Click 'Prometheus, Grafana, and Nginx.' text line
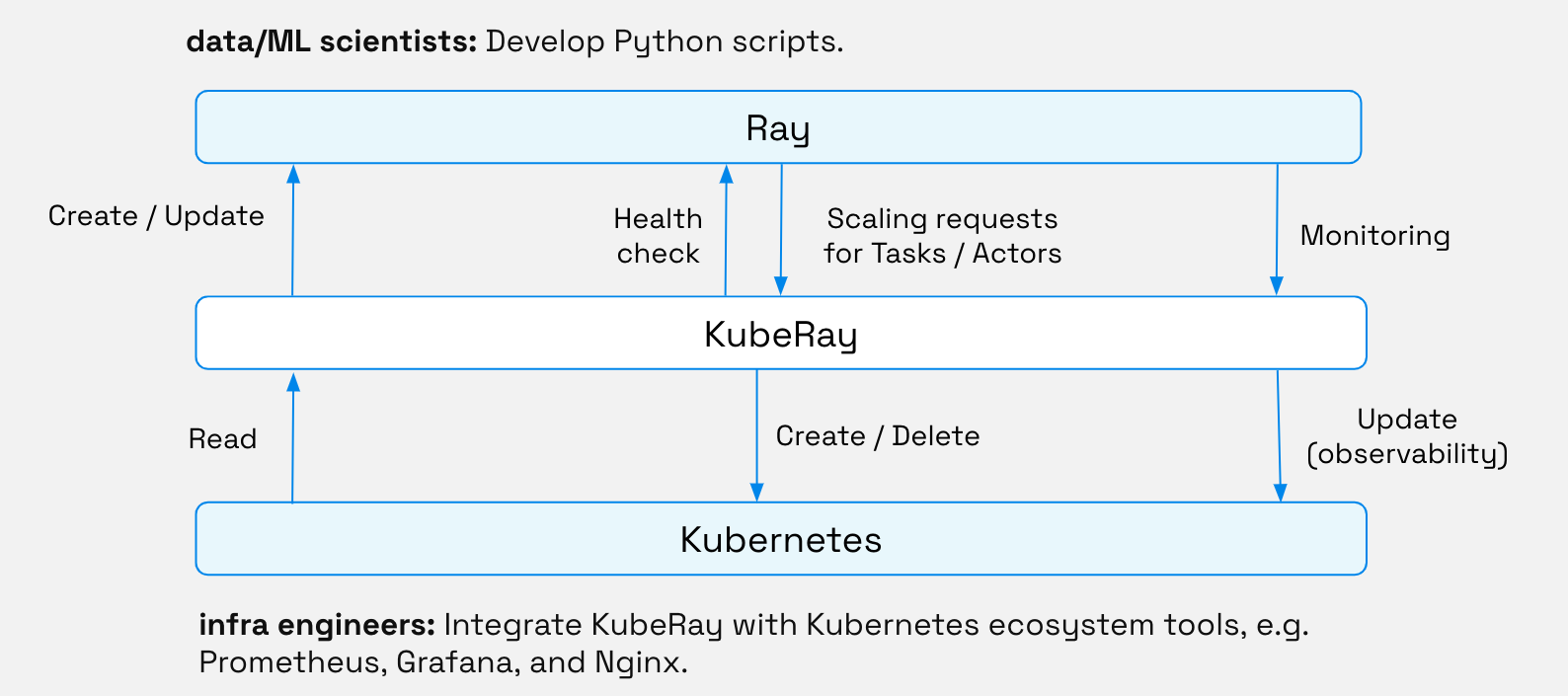 click(443, 662)
